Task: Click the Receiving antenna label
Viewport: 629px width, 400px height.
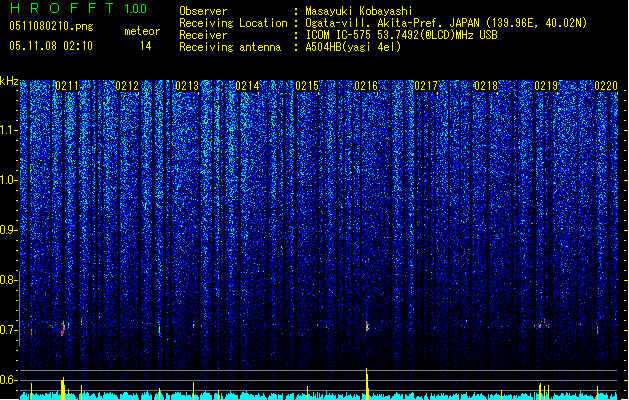Action: tap(230, 47)
